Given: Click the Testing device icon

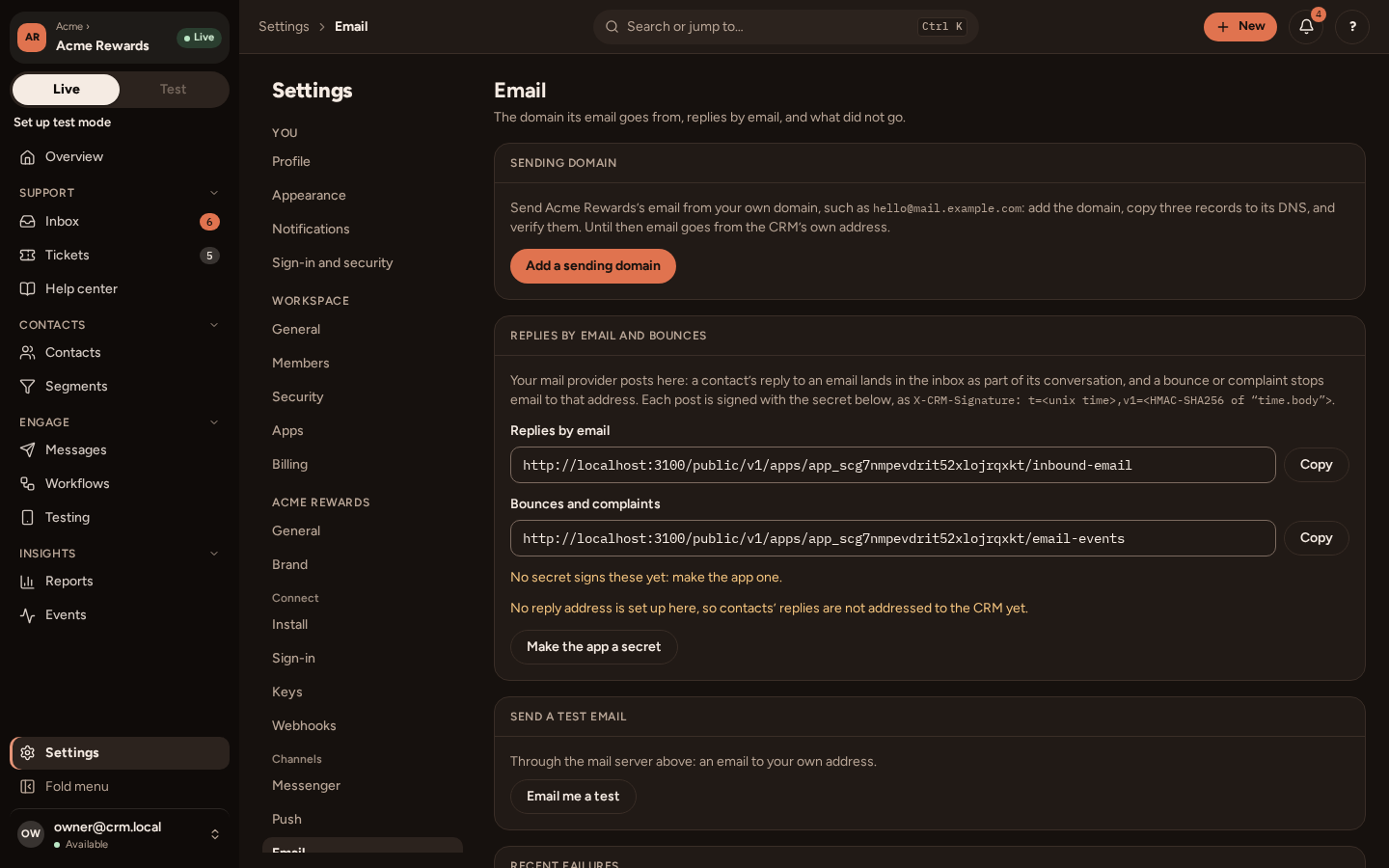Looking at the screenshot, I should click(x=28, y=518).
